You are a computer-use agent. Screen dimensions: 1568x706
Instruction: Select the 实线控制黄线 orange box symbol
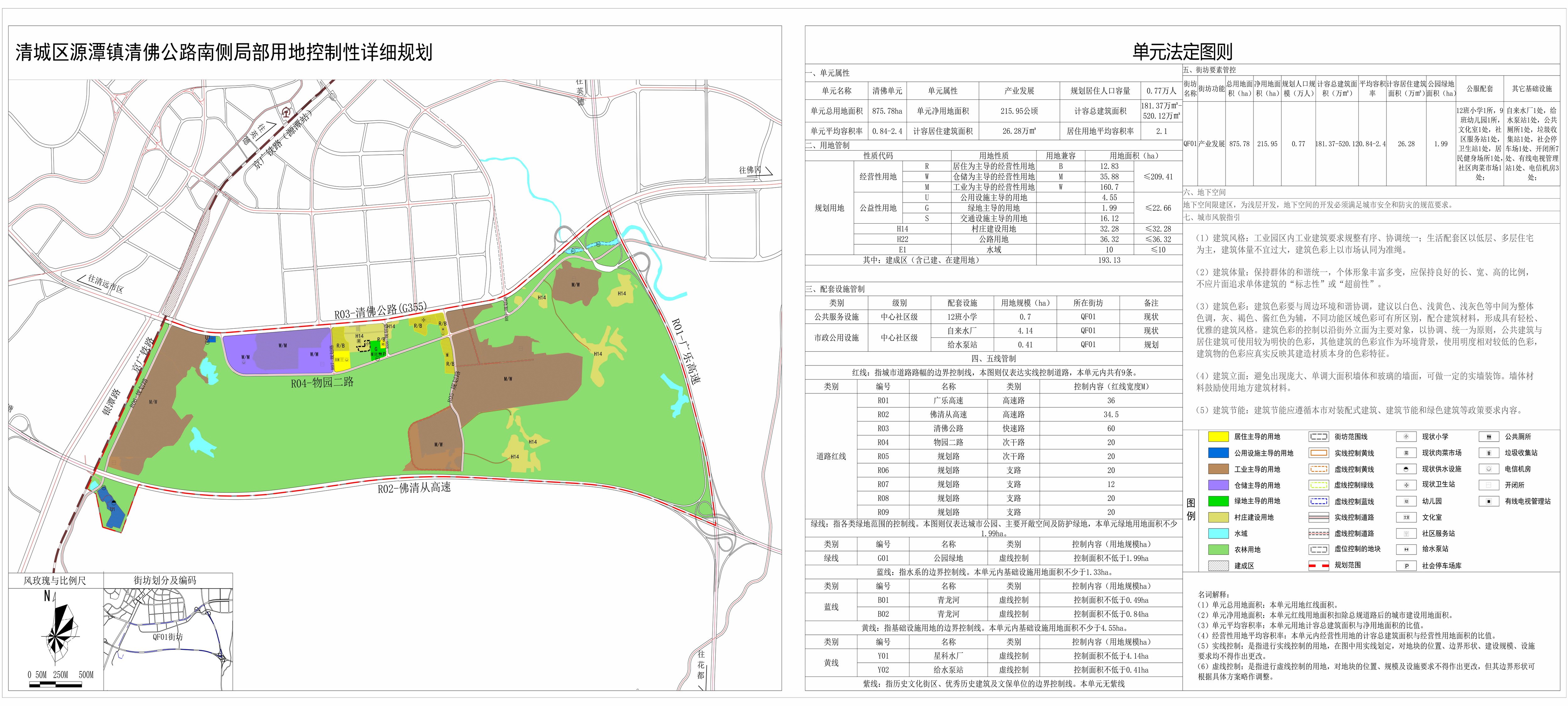pos(1318,453)
